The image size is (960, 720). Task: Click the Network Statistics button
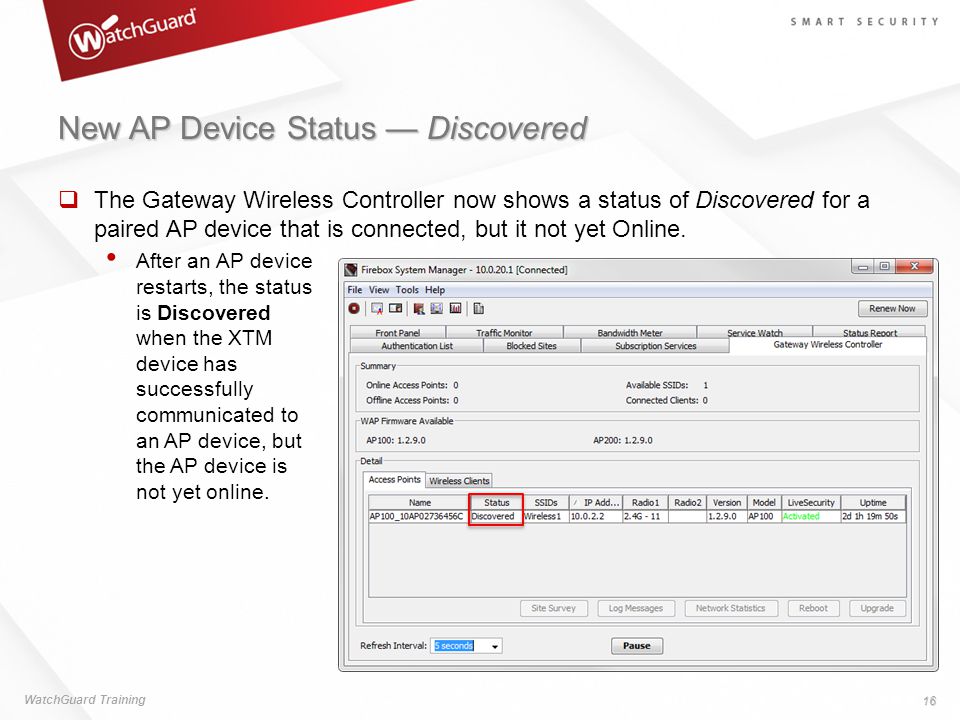click(730, 608)
